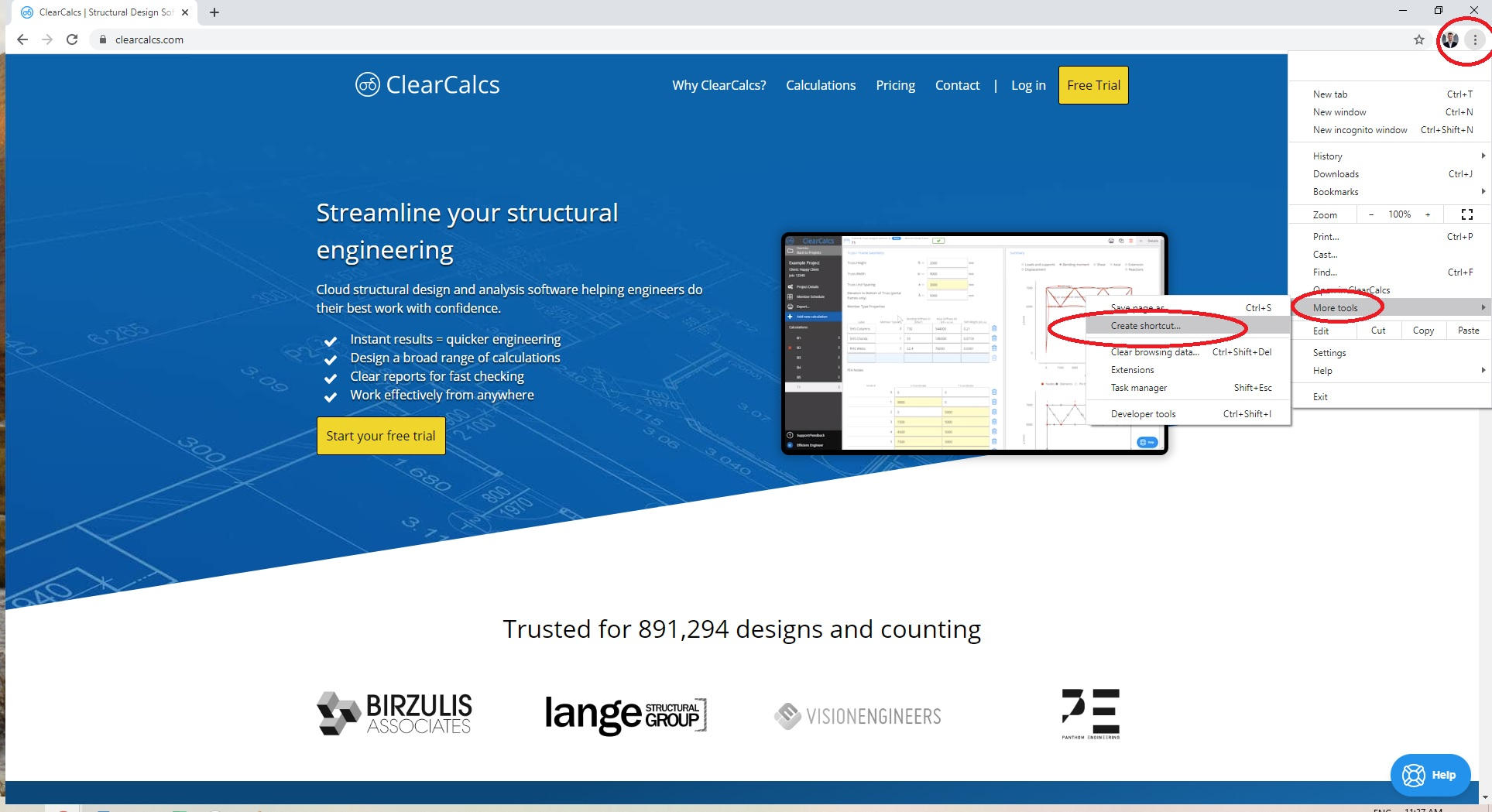Increase zoom with plus button
Image resolution: width=1492 pixels, height=812 pixels.
tap(1428, 214)
